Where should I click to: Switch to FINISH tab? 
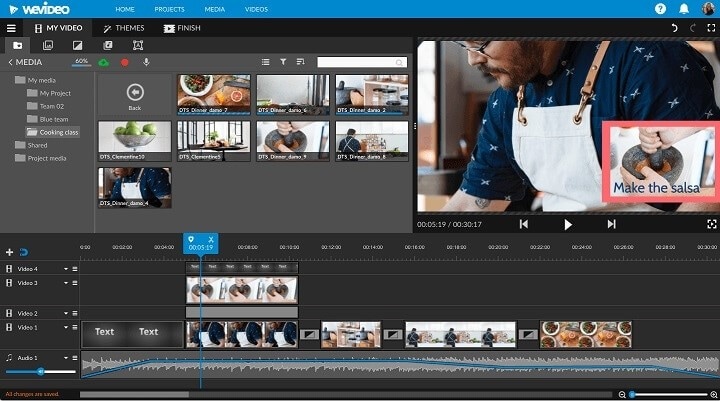pyautogui.click(x=182, y=28)
